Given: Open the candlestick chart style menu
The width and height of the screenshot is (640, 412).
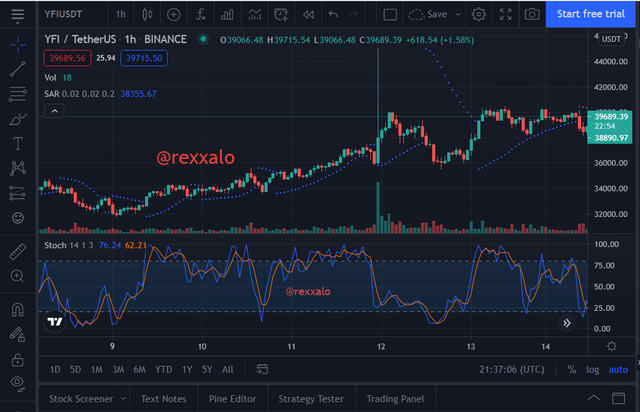Looking at the screenshot, I should click(147, 15).
